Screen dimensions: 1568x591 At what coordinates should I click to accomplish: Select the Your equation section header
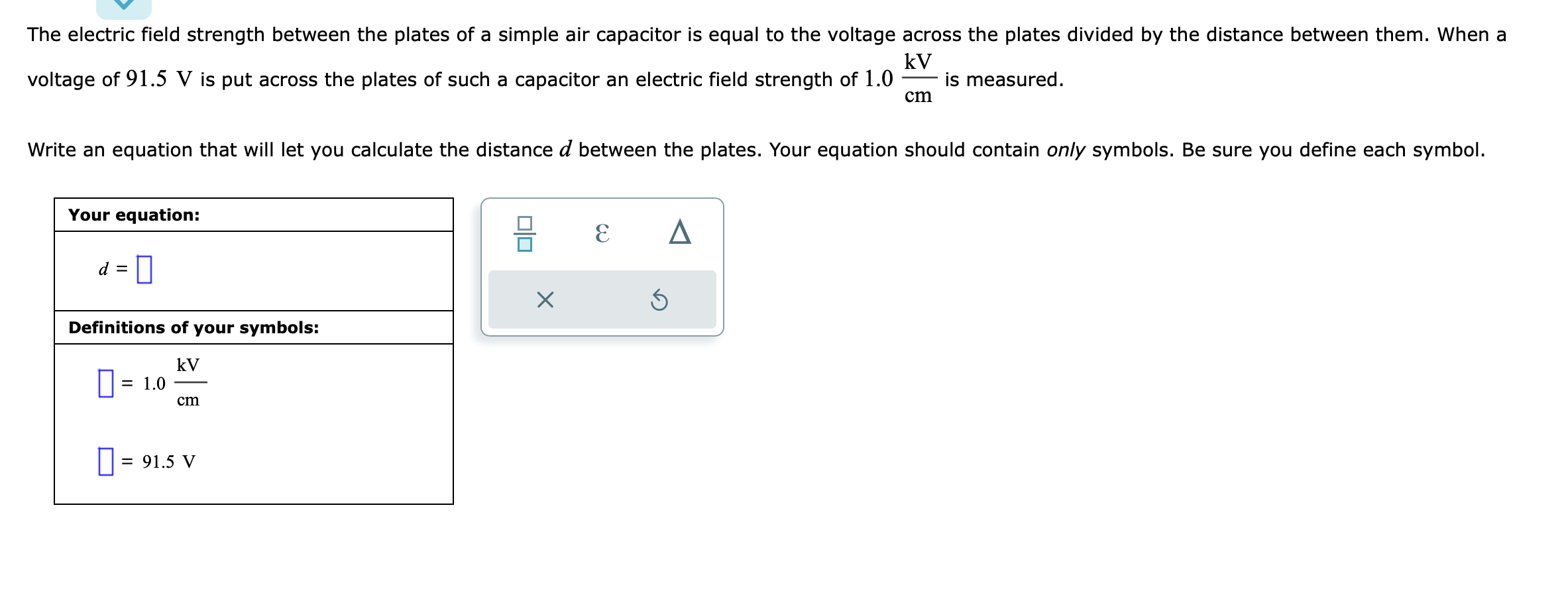(x=133, y=214)
